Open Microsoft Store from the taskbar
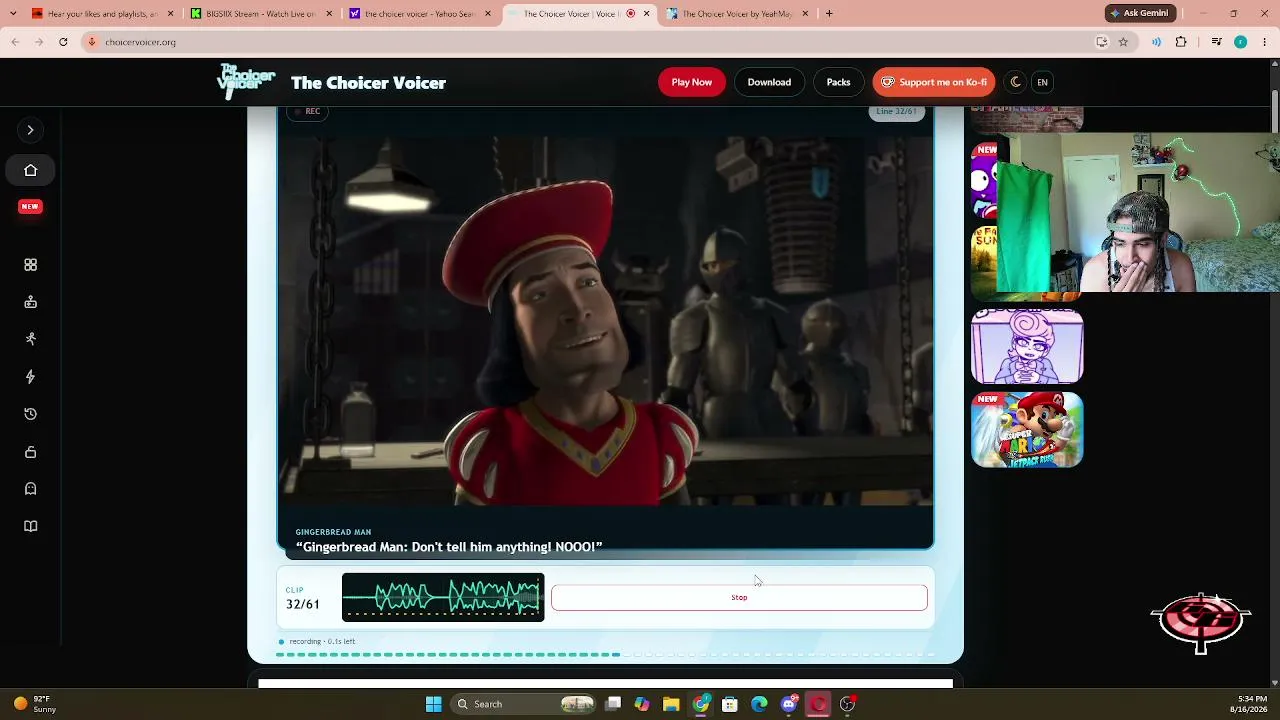The image size is (1280, 720). pos(730,704)
